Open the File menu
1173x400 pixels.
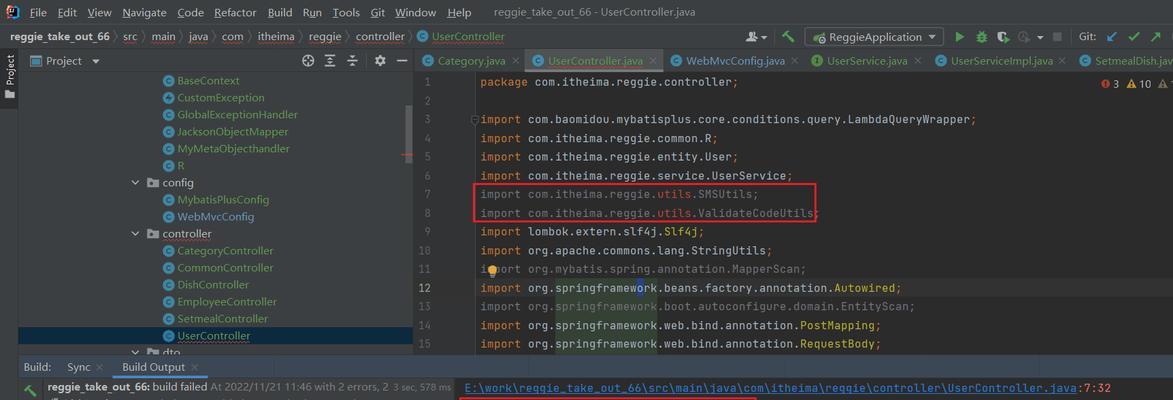point(37,13)
